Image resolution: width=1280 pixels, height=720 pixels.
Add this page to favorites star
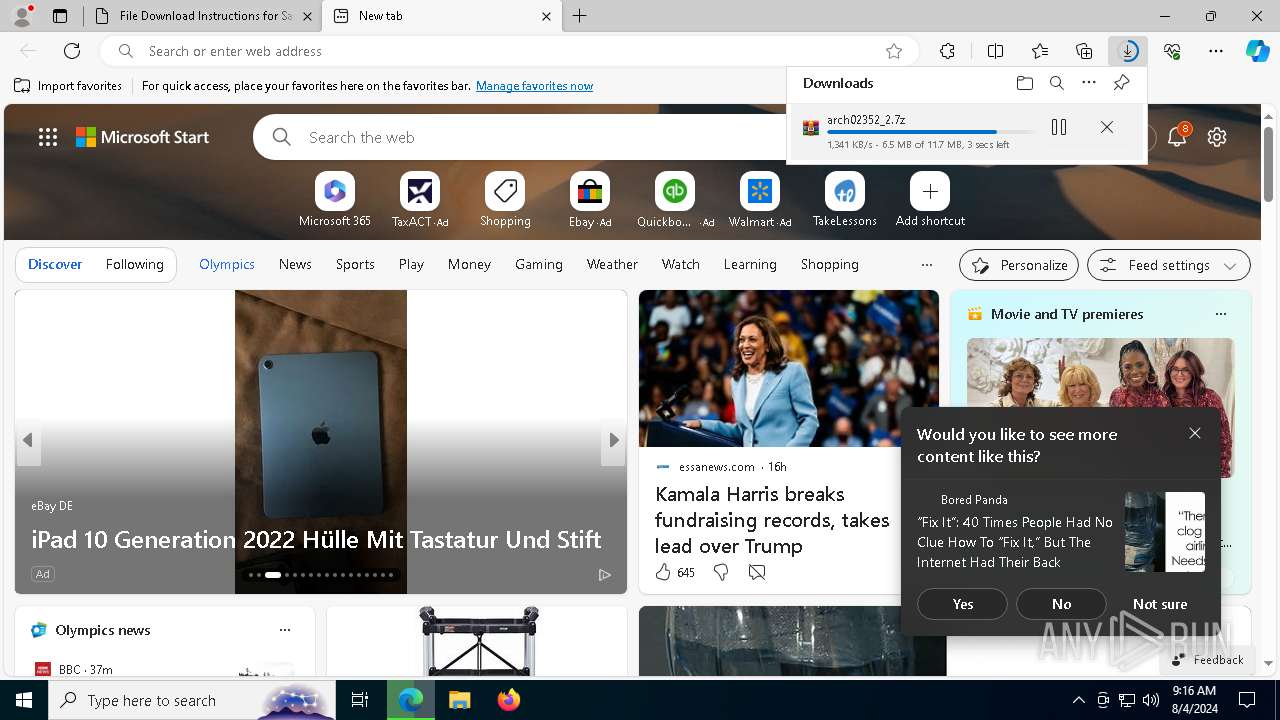894,51
